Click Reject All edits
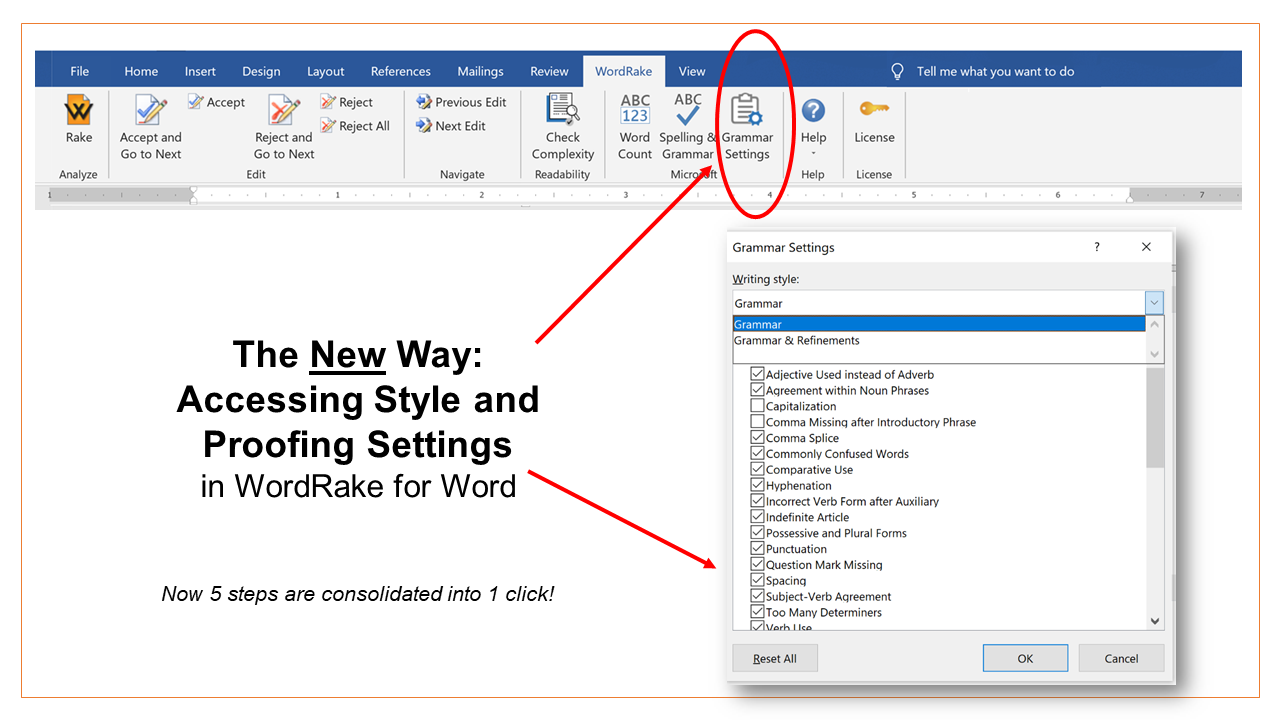 pos(355,126)
